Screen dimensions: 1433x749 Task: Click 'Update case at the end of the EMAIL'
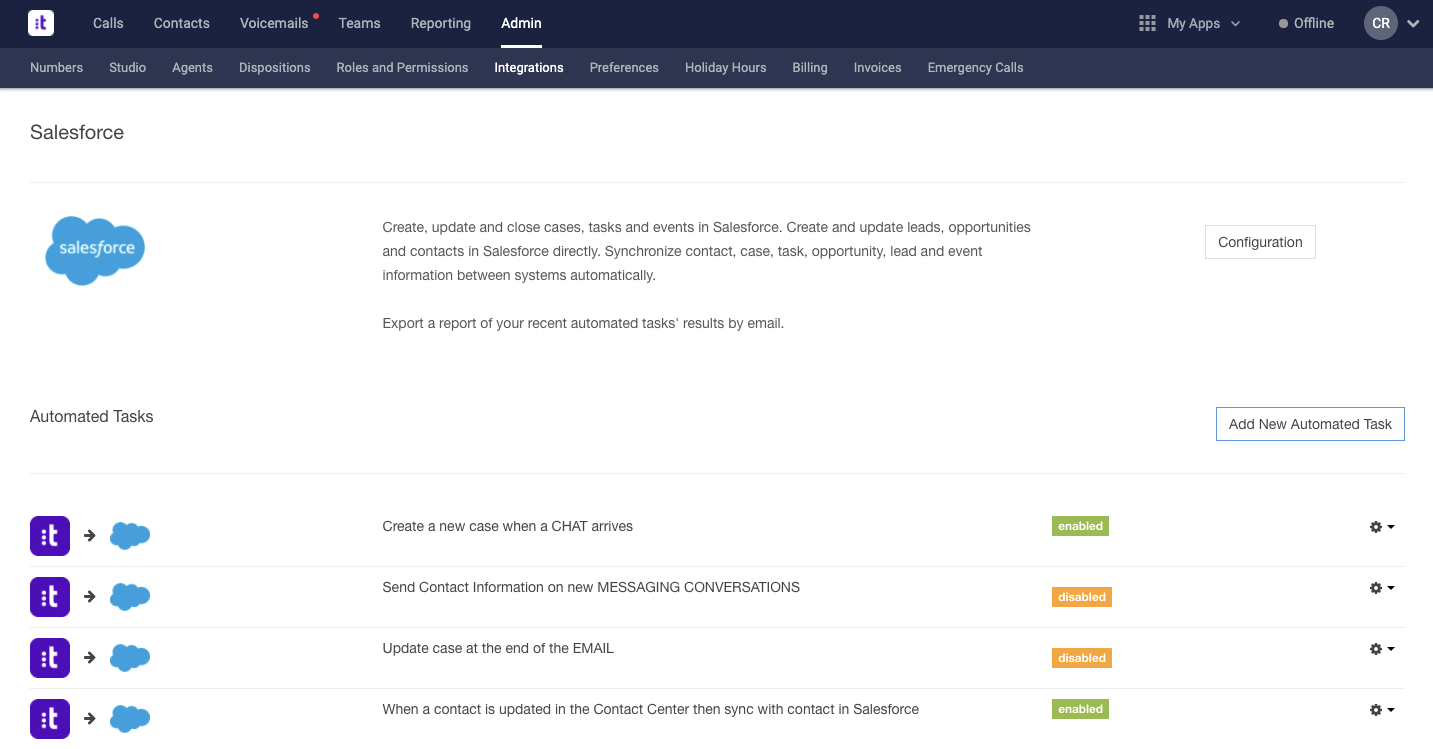tap(498, 648)
